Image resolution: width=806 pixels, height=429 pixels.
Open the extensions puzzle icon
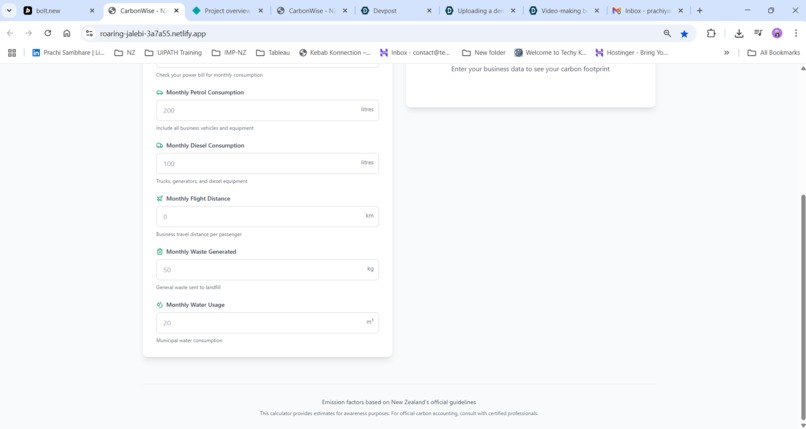point(711,33)
